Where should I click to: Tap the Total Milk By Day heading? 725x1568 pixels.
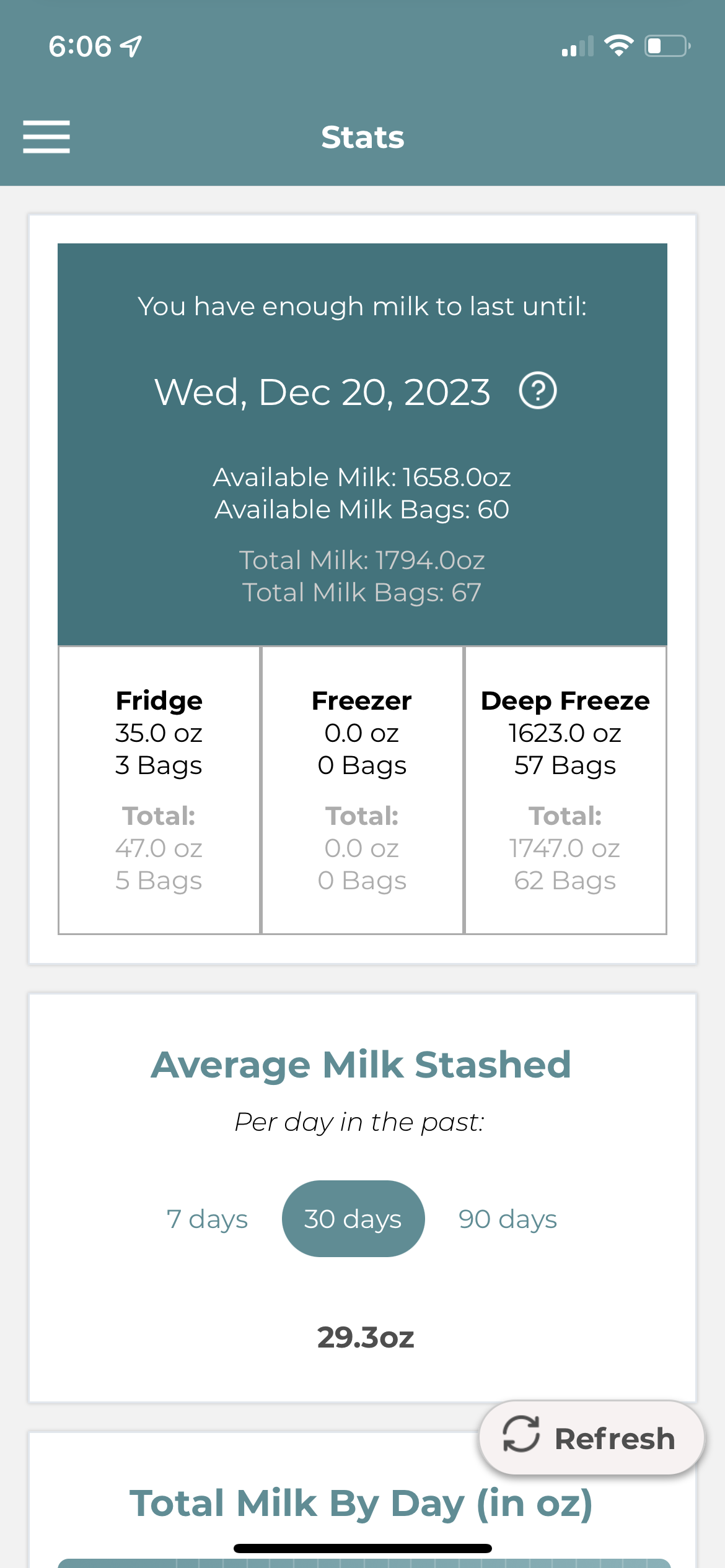tap(361, 1503)
